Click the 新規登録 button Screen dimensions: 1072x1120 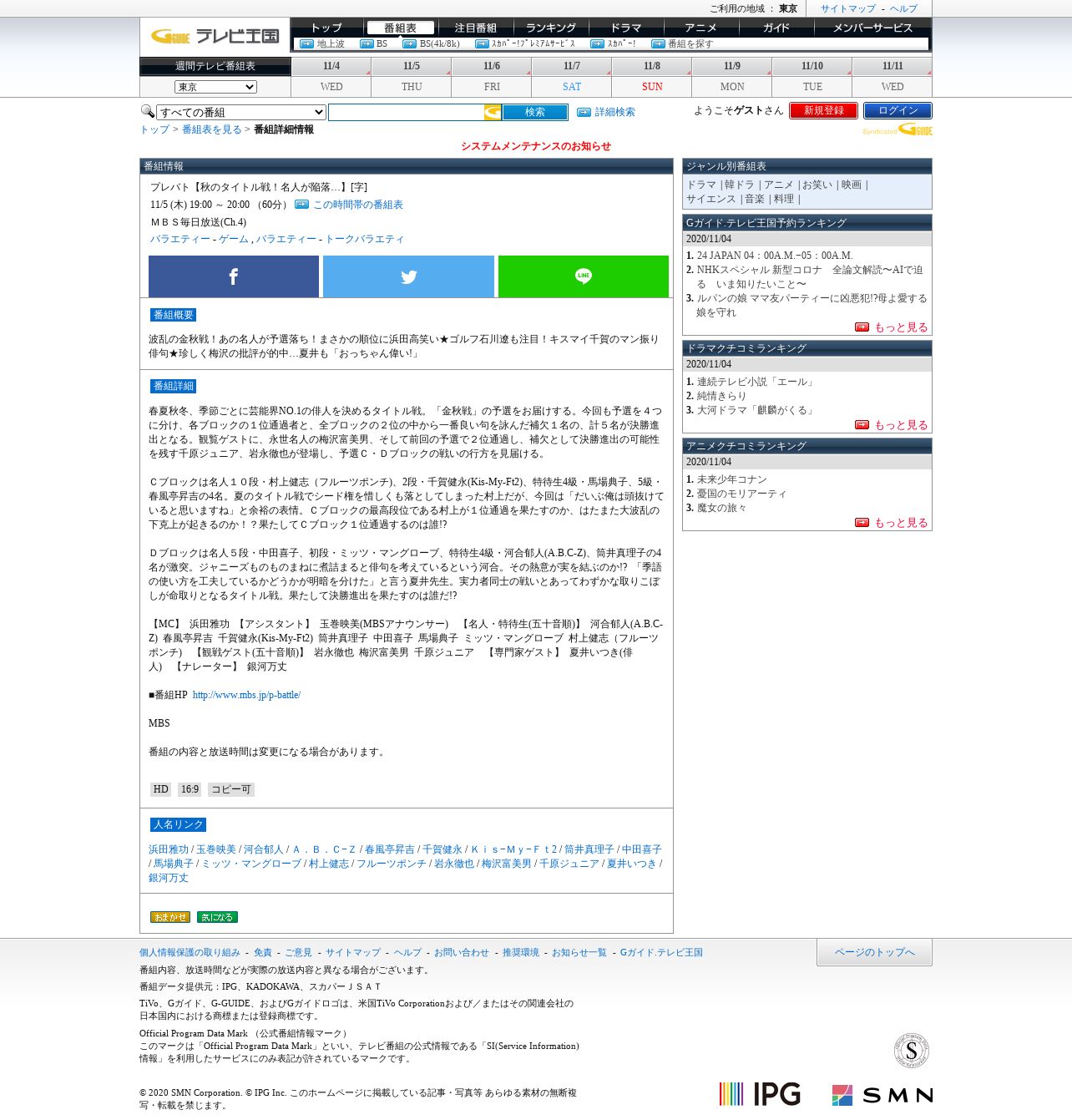coord(823,110)
